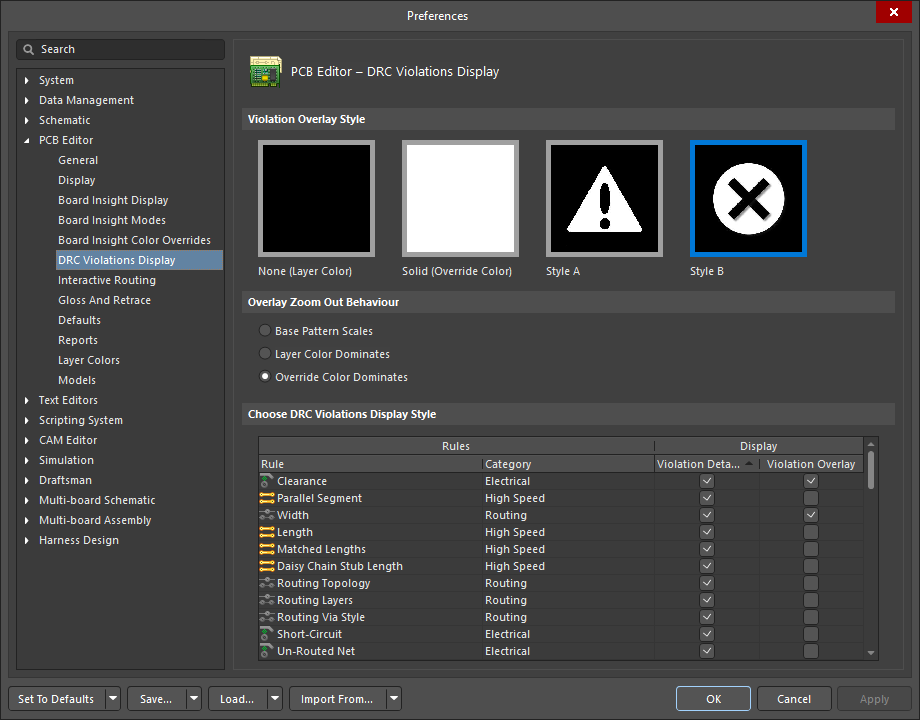Toggle Violation Overlay checkbox for Length rule
Viewport: 920px width, 720px height.
point(811,532)
